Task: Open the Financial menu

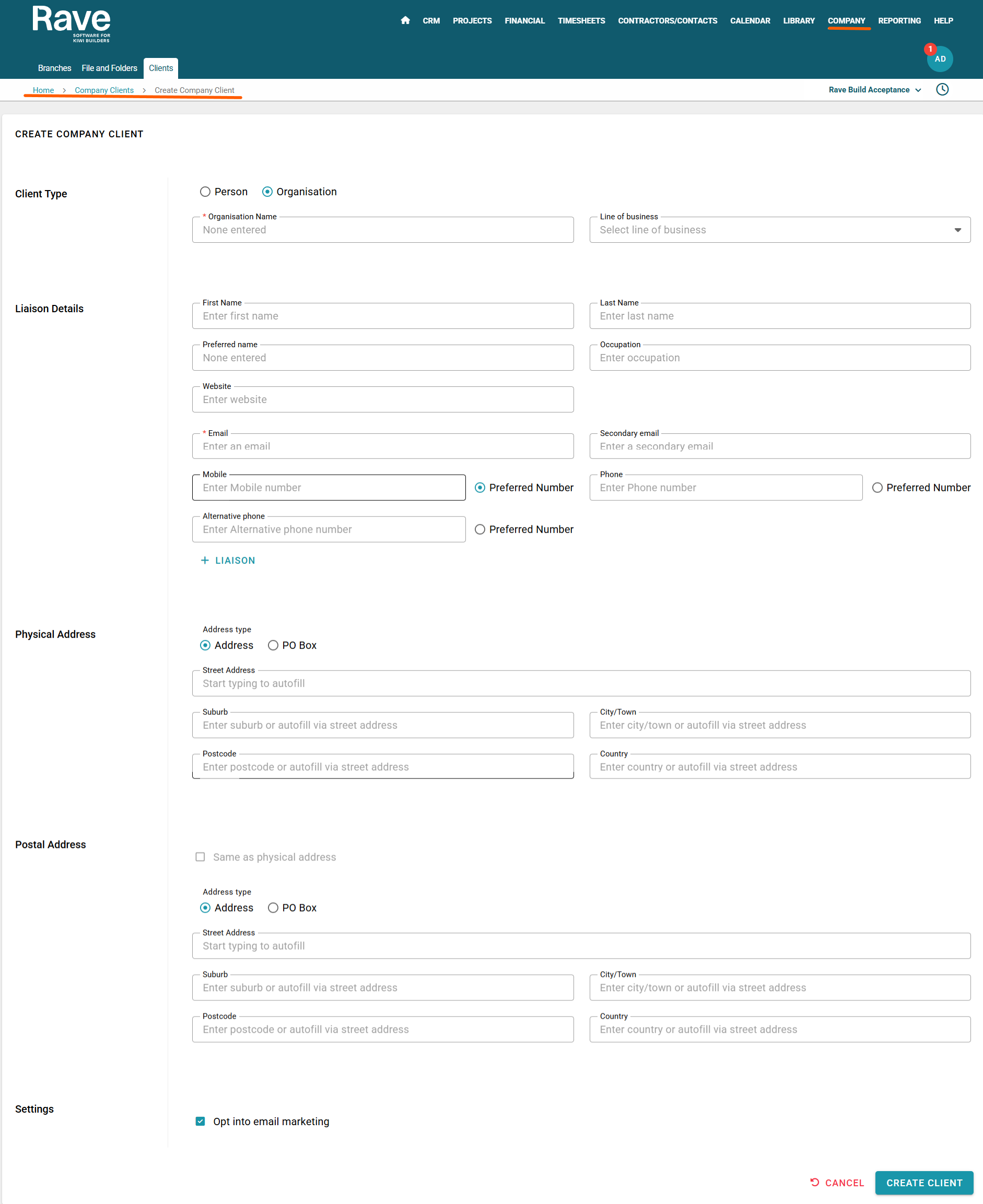Action: pos(524,20)
